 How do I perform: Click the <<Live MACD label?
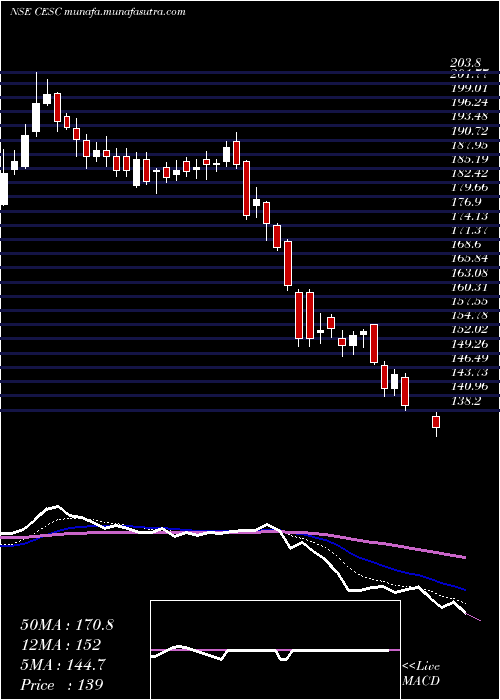tap(421, 674)
